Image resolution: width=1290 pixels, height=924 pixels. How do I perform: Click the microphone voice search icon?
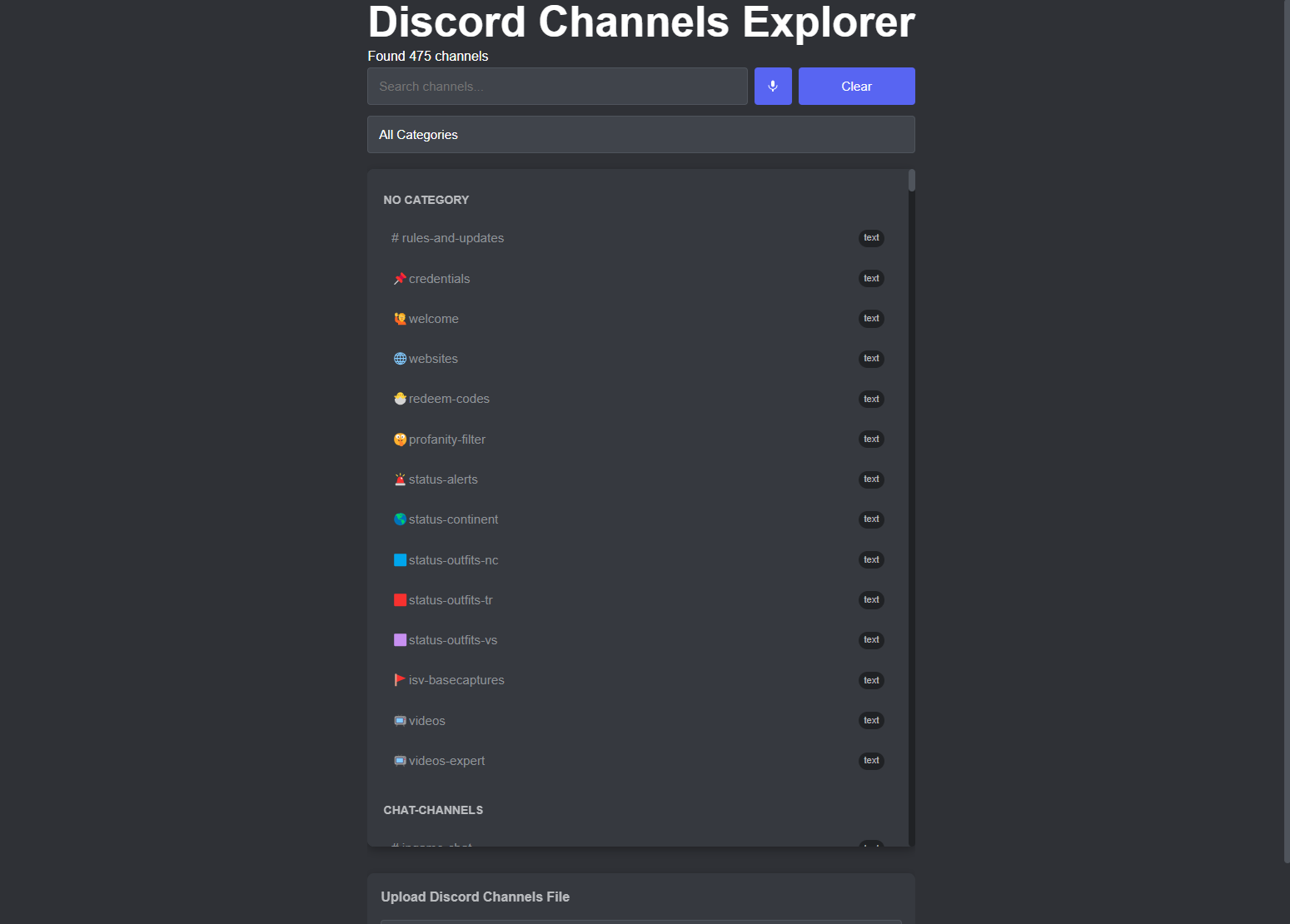[772, 86]
